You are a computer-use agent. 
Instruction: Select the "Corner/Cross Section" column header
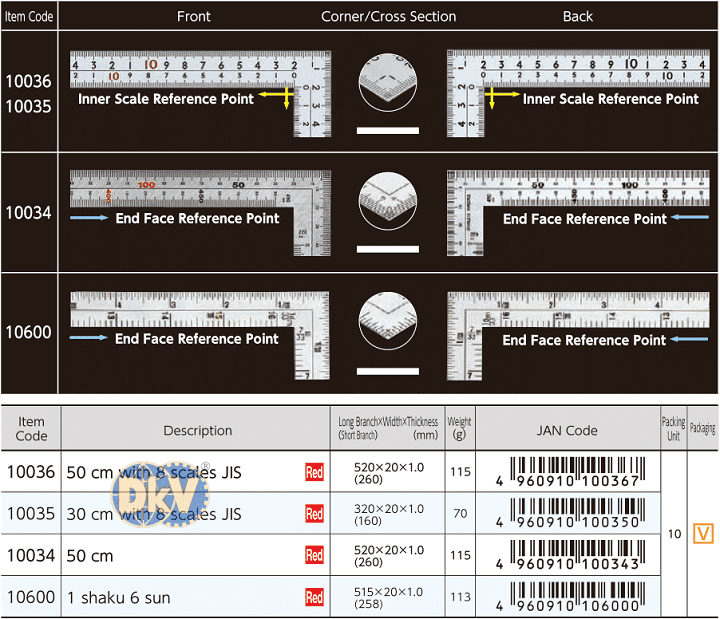(388, 16)
